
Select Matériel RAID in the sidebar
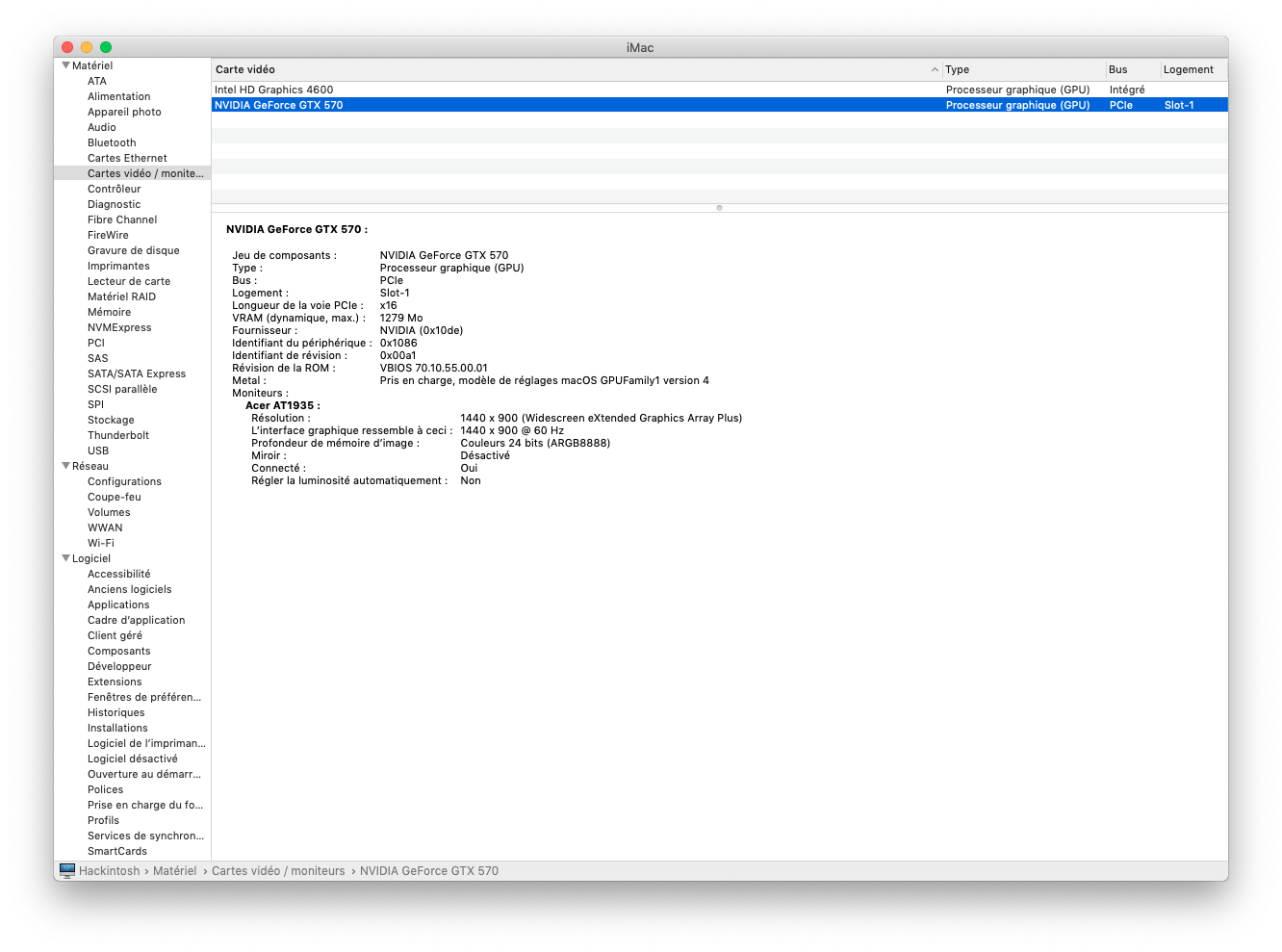coord(121,296)
